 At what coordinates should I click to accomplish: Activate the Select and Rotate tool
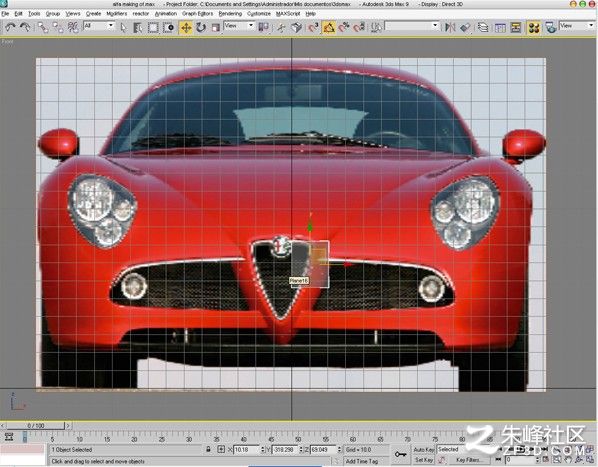[201, 27]
